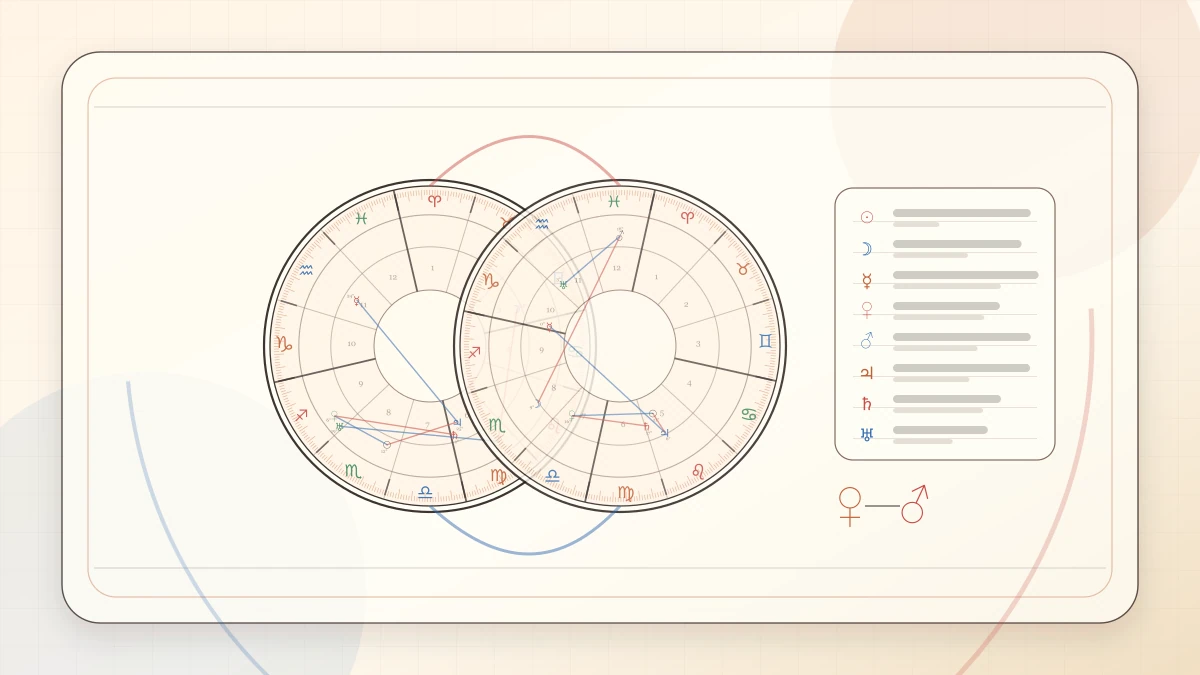Click house number 9 in the left chart
This screenshot has width=1200, height=675.
pyautogui.click(x=361, y=384)
